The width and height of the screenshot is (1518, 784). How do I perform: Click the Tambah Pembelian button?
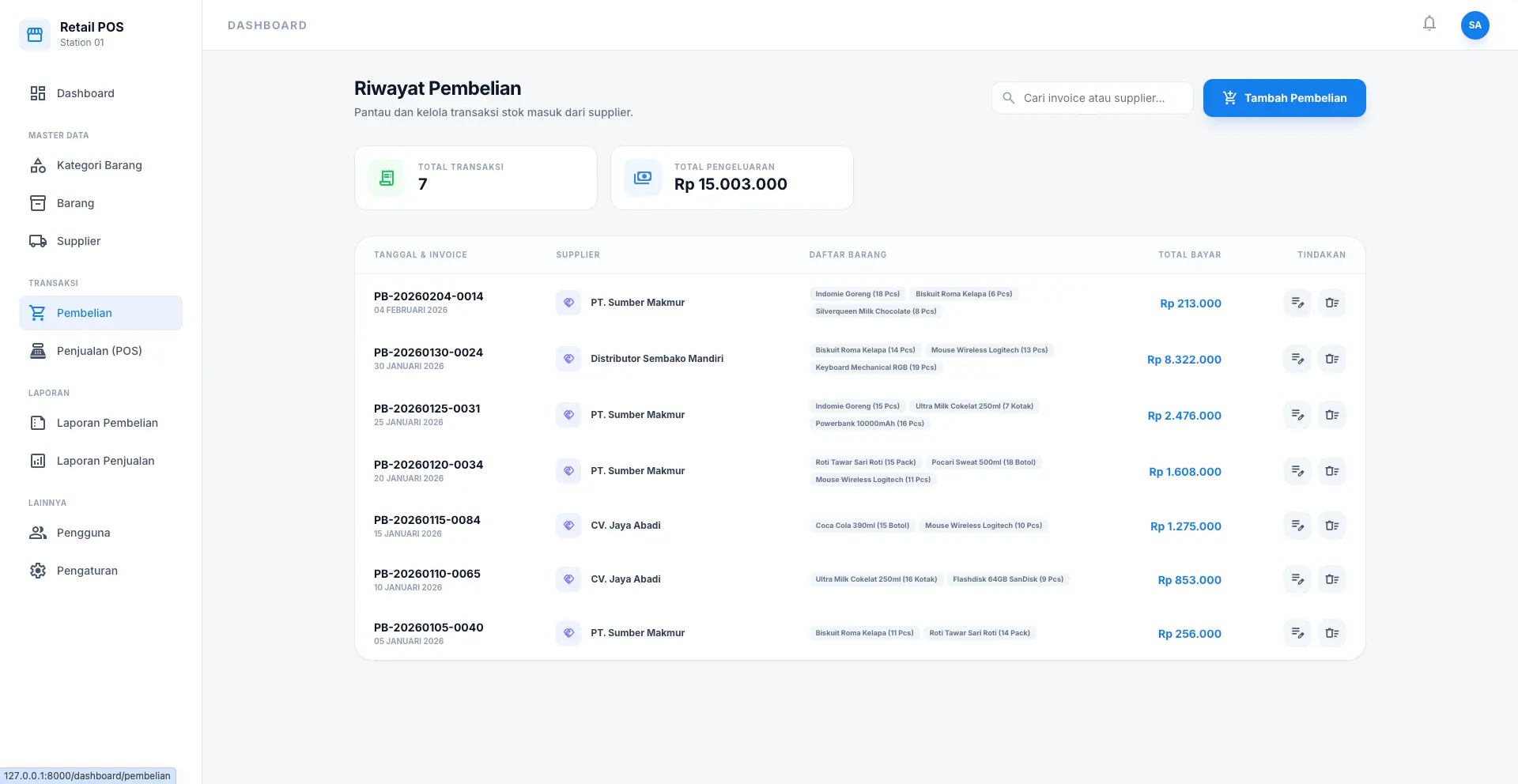point(1284,98)
